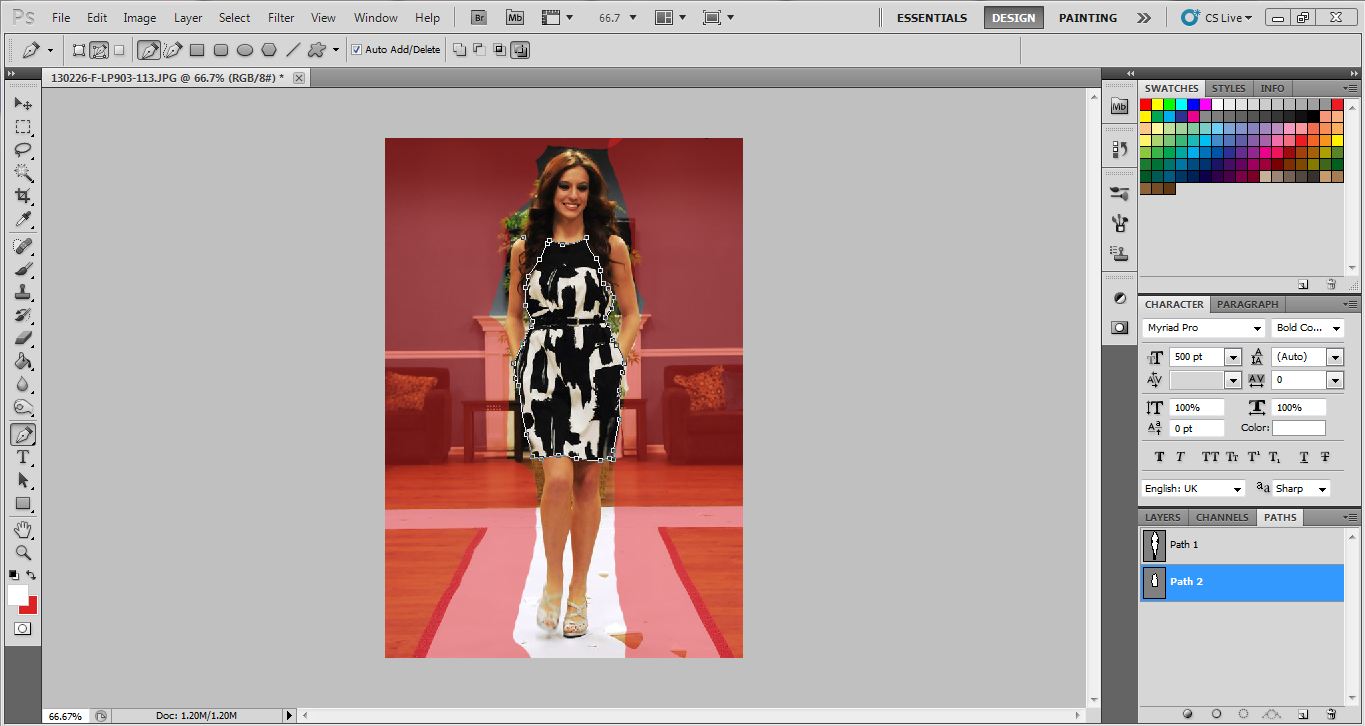1365x726 pixels.
Task: Select the History Brush tool
Action: (22, 315)
